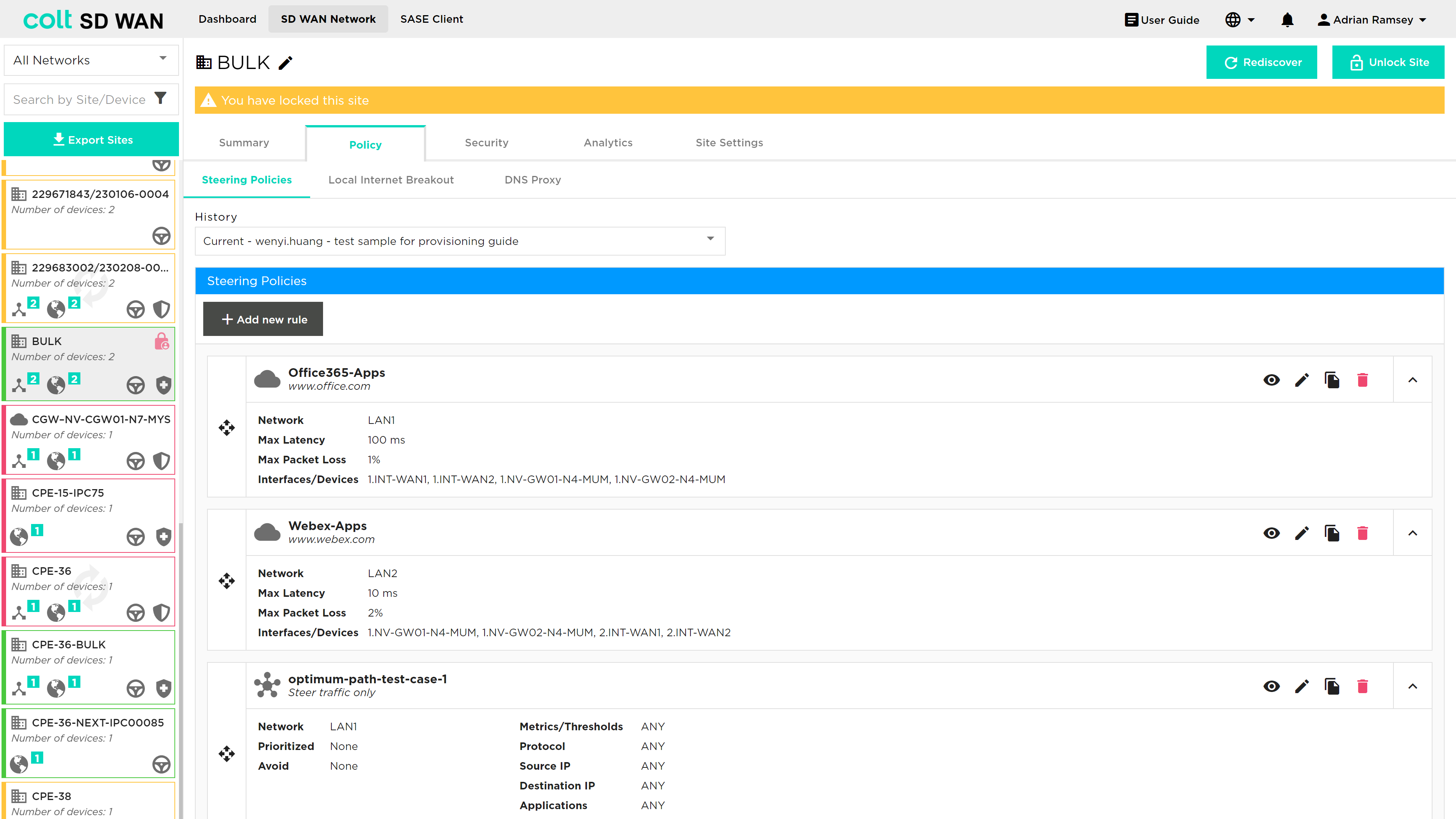Click the Search by Site/Device field
This screenshot has width=1456, height=819.
[79, 99]
